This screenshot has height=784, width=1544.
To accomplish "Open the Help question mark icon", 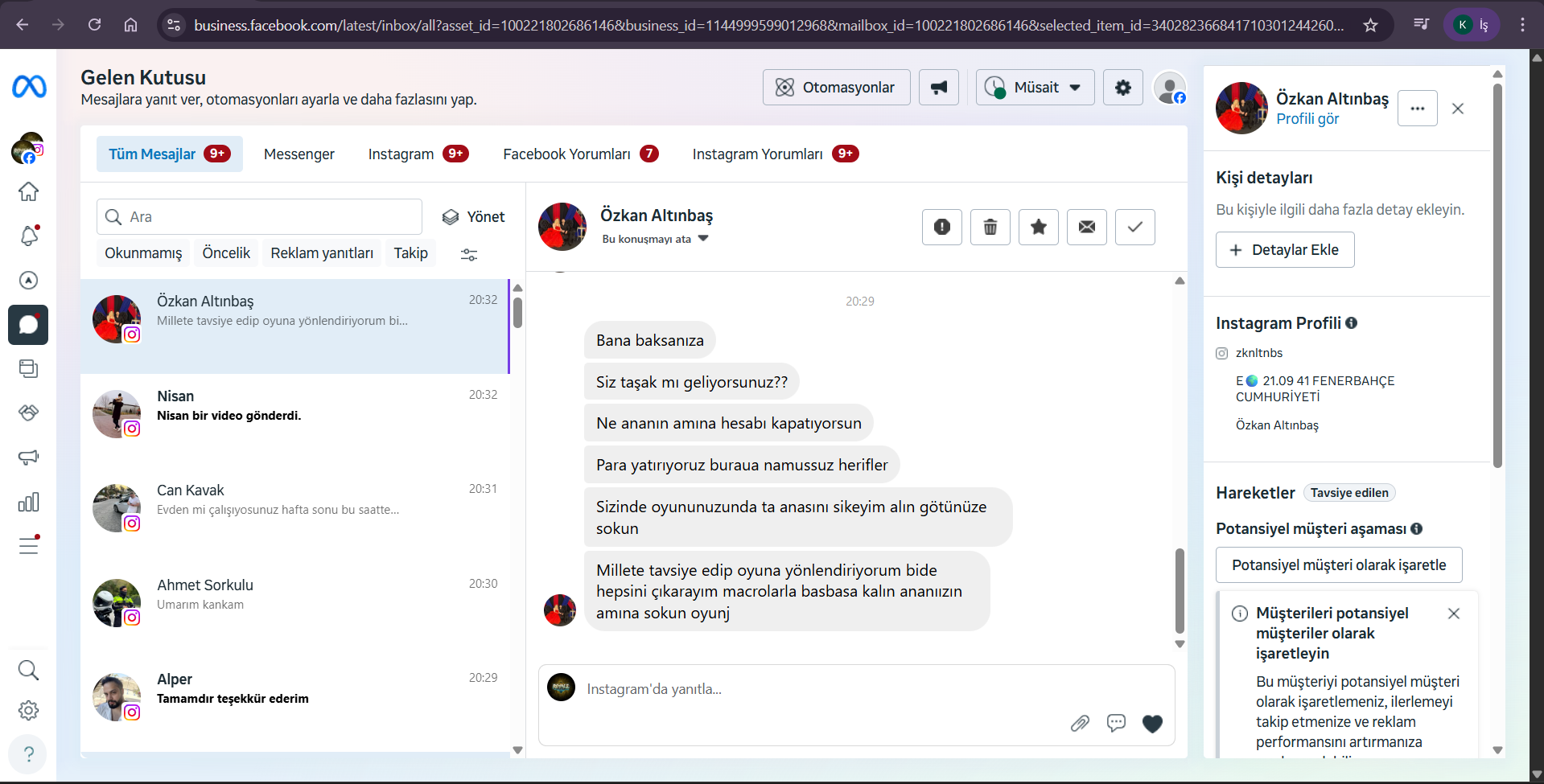I will 28,754.
